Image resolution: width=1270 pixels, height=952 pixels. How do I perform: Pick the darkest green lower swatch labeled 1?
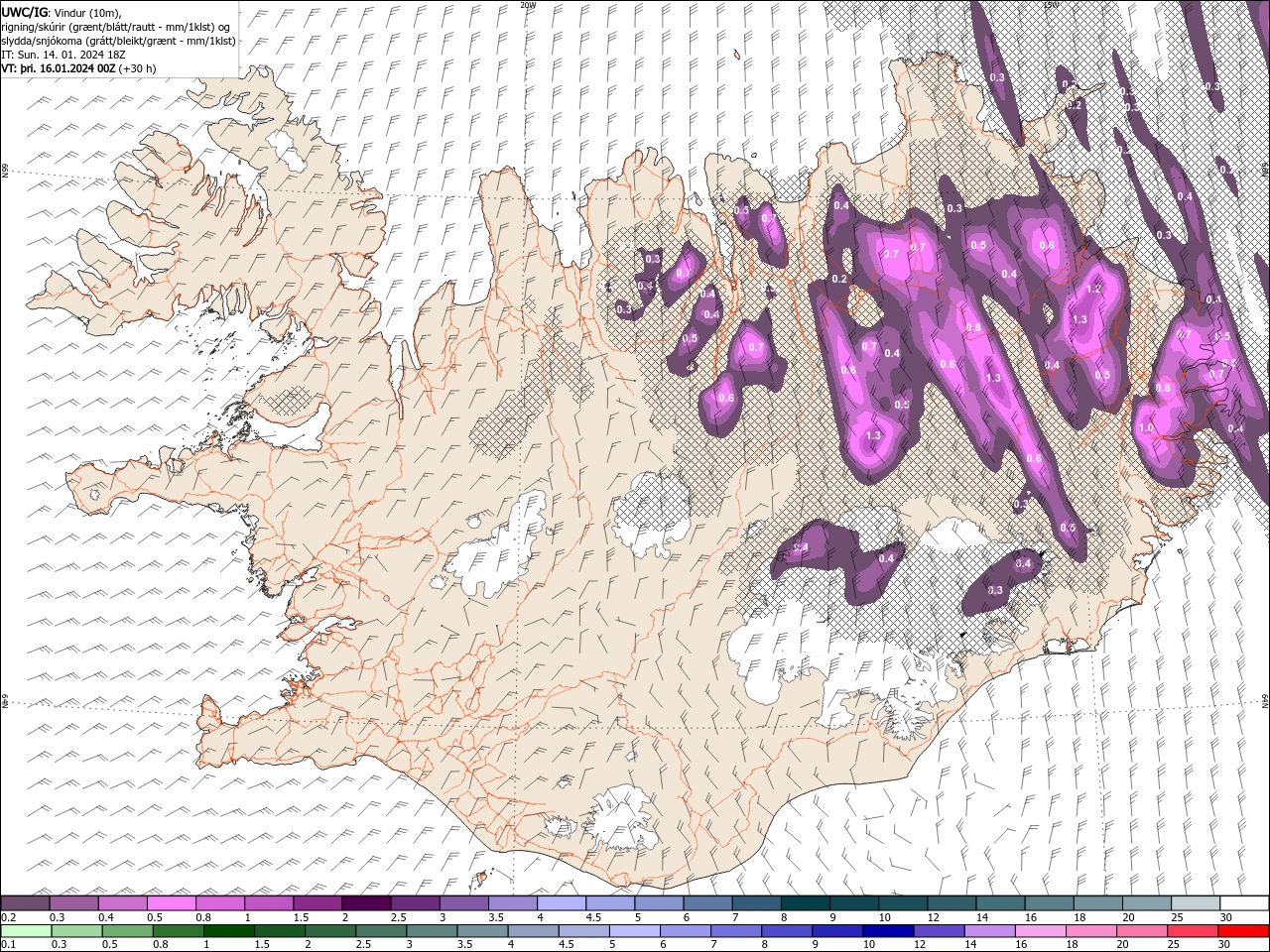tap(228, 931)
